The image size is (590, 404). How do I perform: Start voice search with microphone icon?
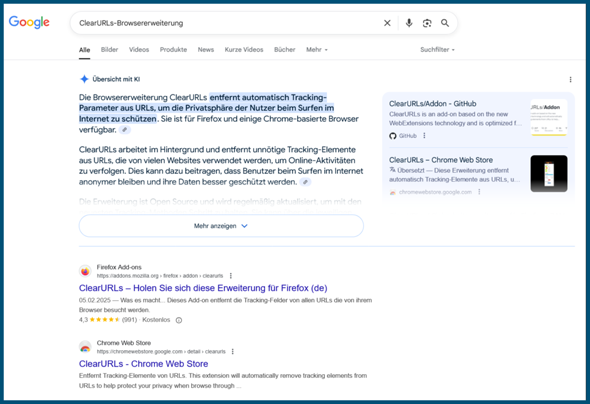(x=409, y=23)
